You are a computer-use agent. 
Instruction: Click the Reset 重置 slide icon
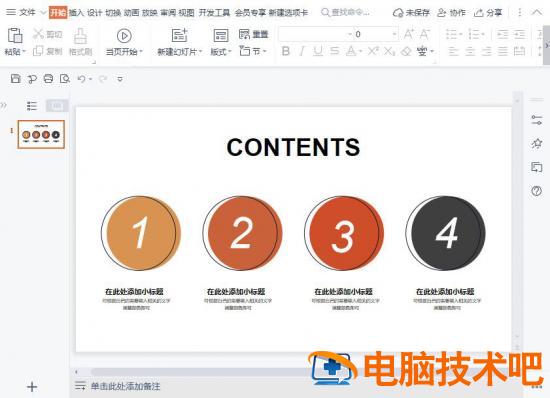(x=244, y=34)
